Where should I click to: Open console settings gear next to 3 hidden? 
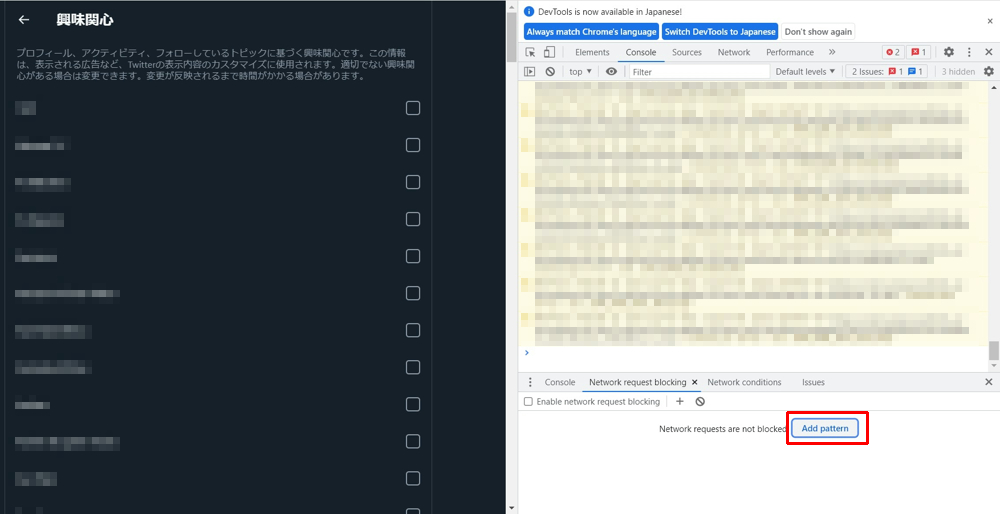click(989, 71)
